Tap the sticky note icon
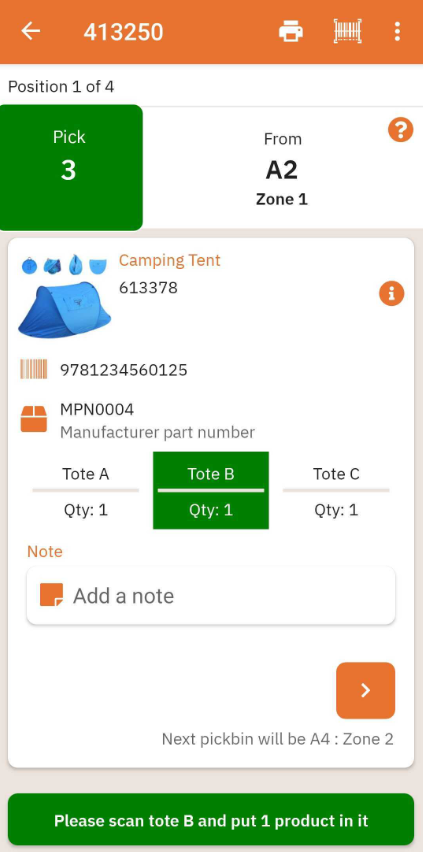Screen dimensions: 423x852 (52, 595)
